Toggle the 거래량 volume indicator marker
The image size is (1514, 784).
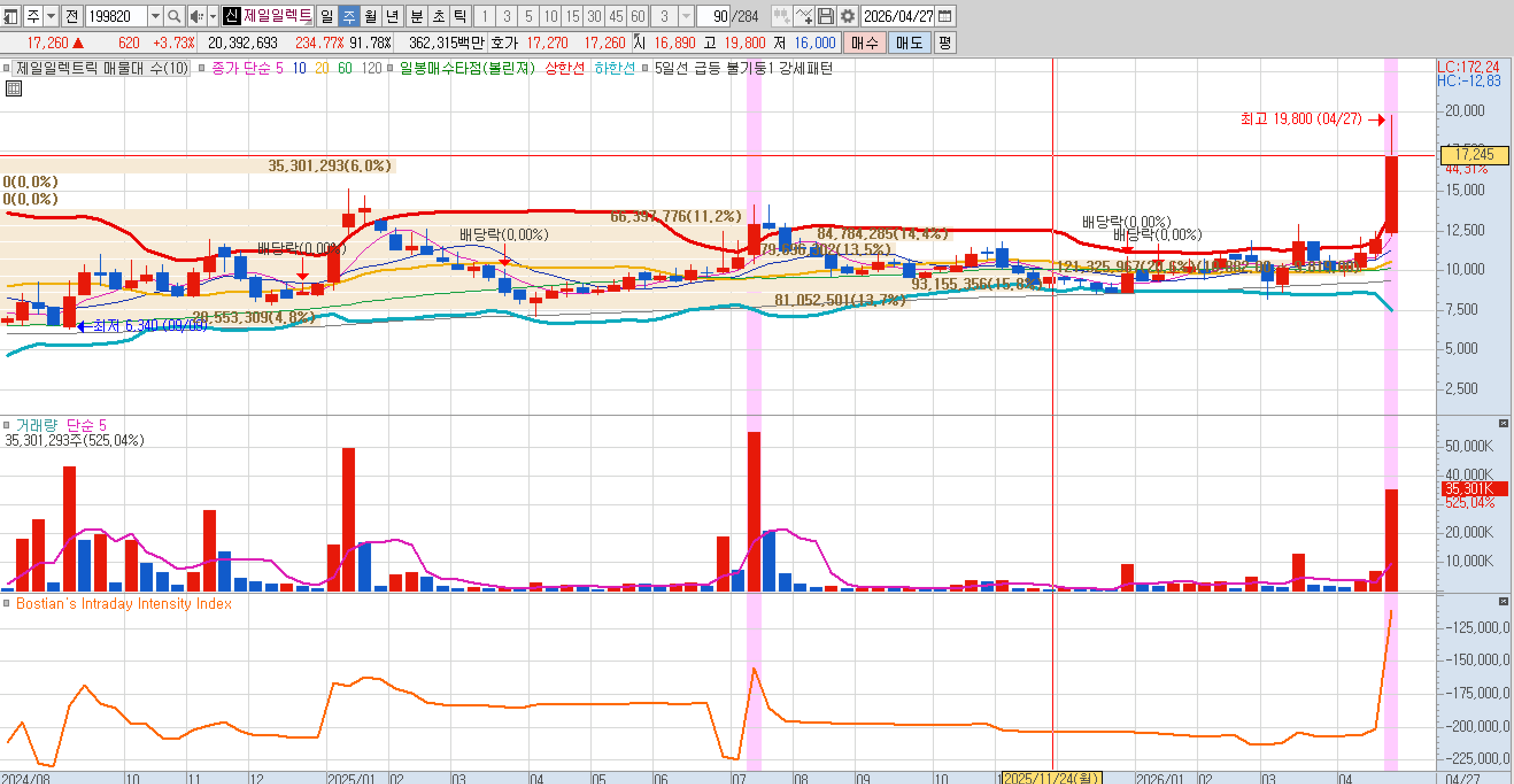[6, 425]
